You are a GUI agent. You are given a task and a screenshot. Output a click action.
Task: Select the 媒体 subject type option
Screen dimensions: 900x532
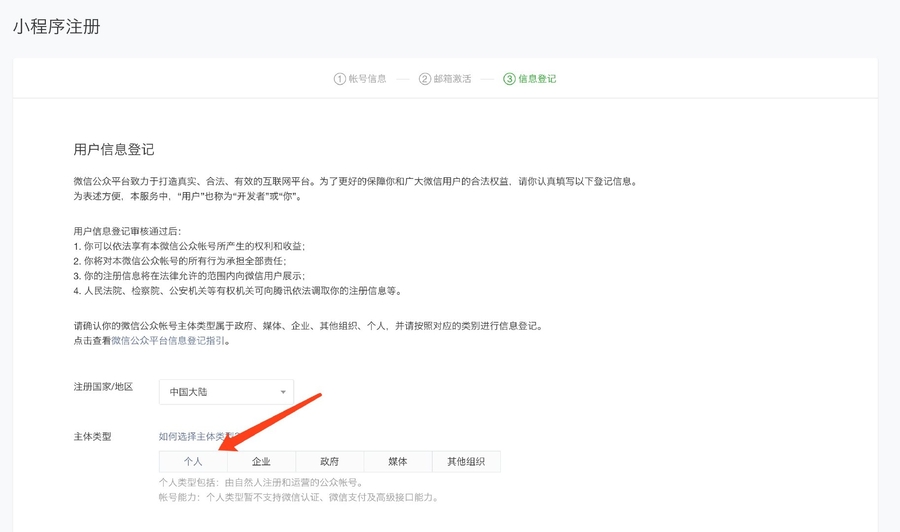398,462
